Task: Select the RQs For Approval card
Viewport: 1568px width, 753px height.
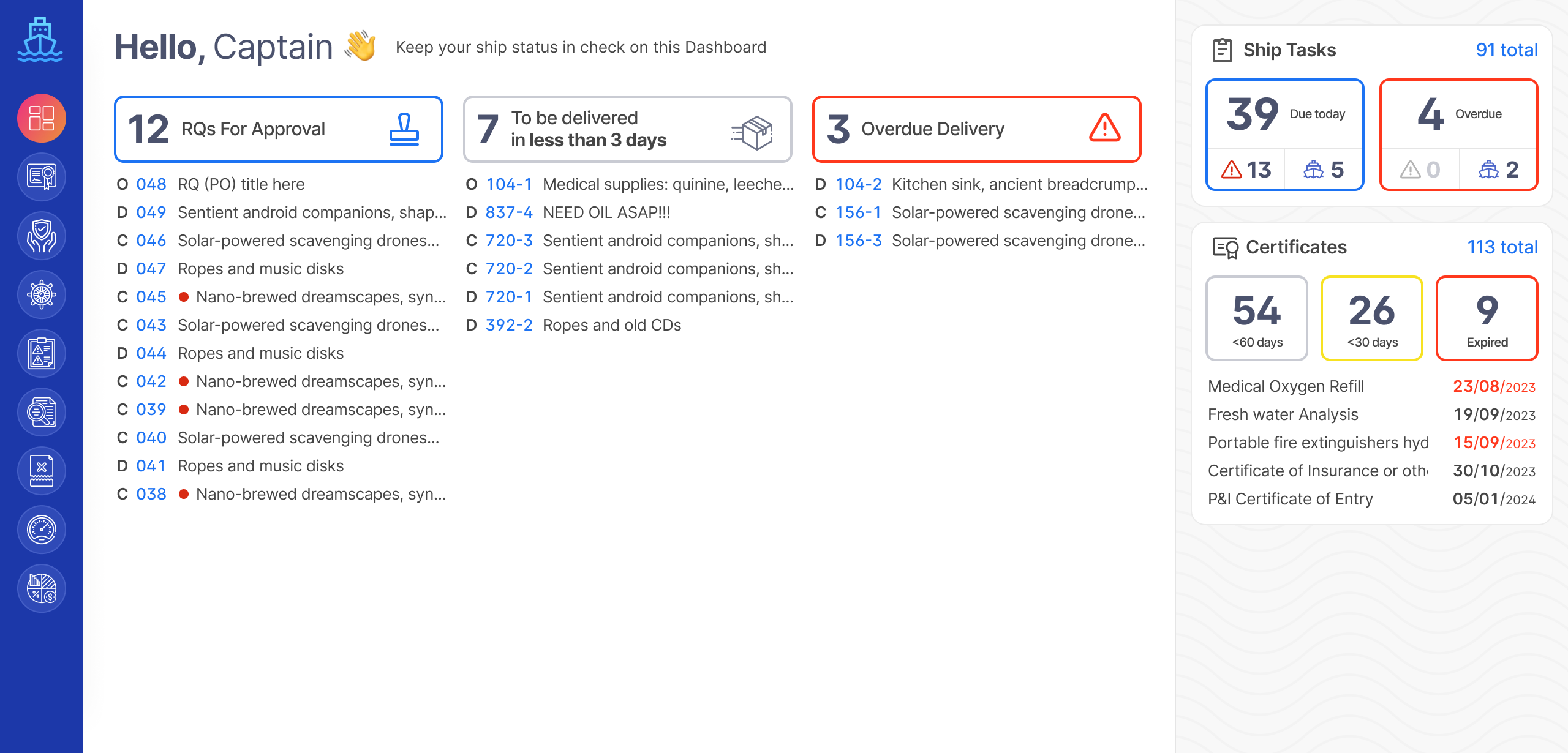Action: pos(279,129)
